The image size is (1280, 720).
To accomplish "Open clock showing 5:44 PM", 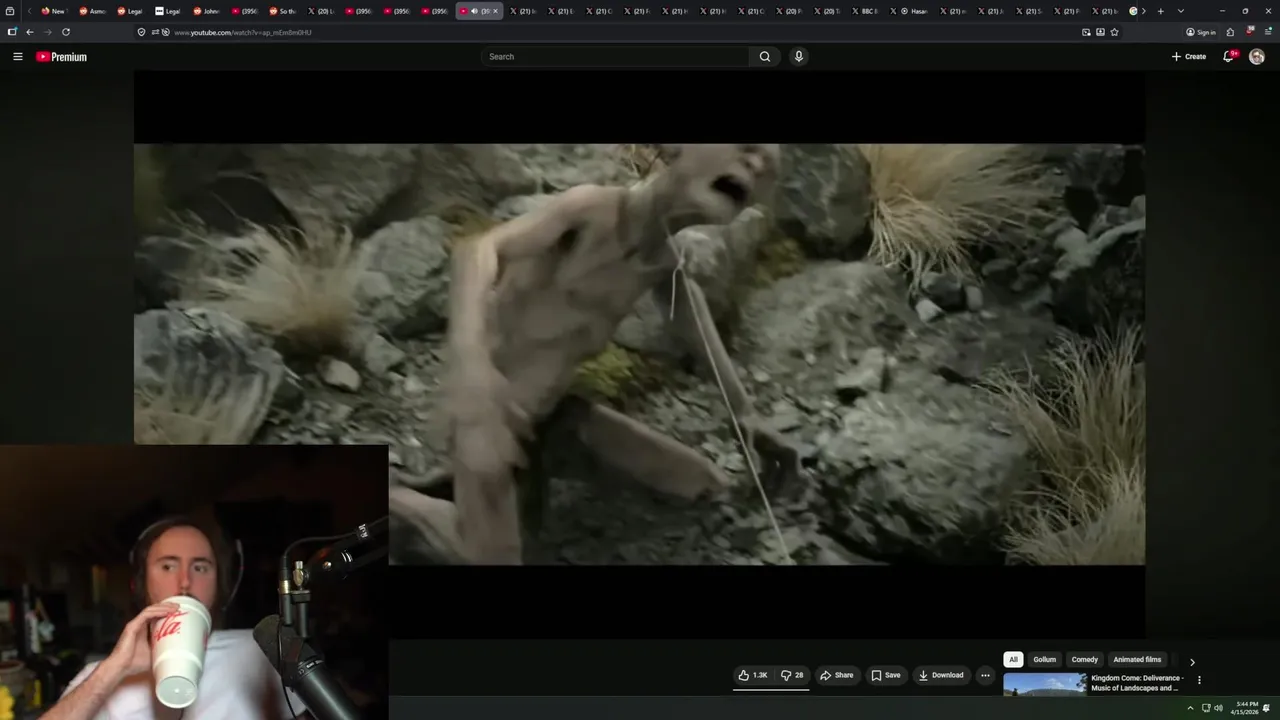I will click(x=1246, y=708).
